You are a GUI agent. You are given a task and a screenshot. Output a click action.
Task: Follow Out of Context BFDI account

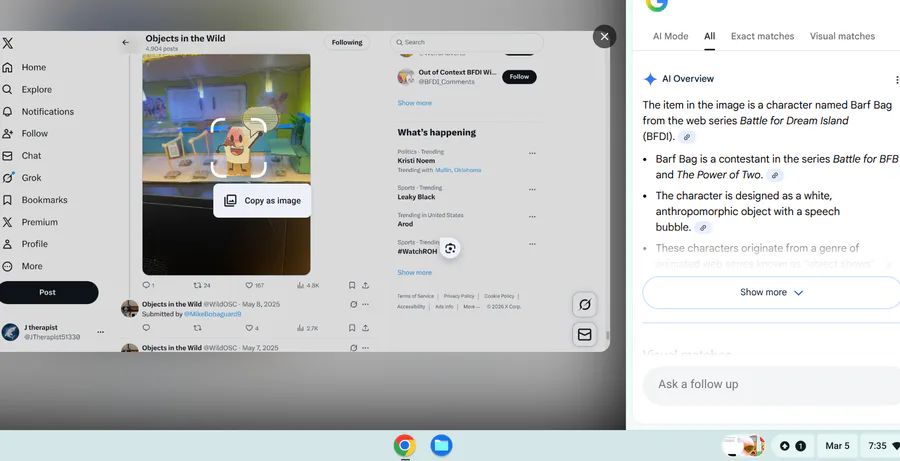[x=519, y=77]
